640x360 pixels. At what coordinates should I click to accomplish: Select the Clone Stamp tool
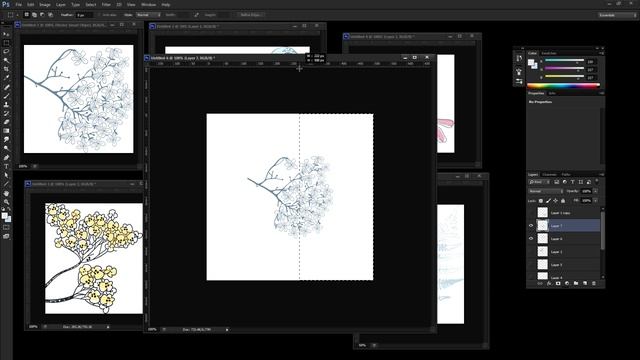coord(6,104)
